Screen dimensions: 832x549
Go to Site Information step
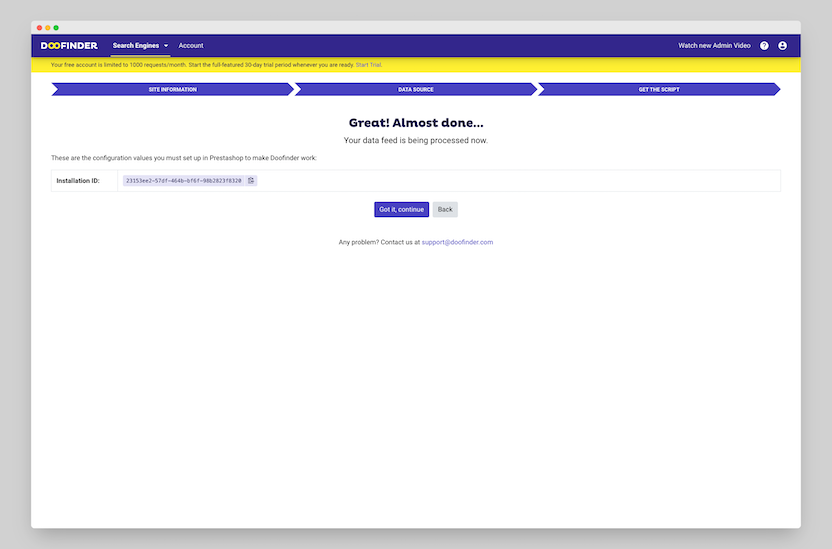(x=172, y=89)
